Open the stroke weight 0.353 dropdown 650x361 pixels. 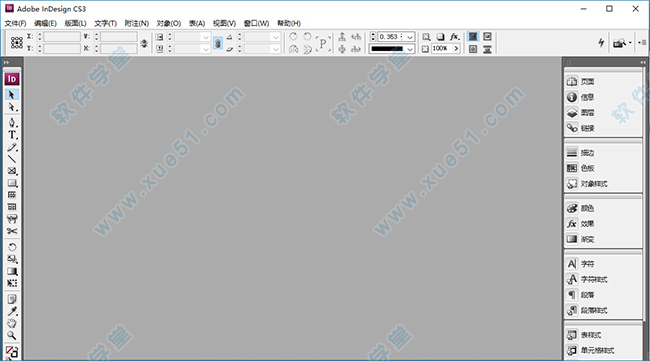[410, 37]
